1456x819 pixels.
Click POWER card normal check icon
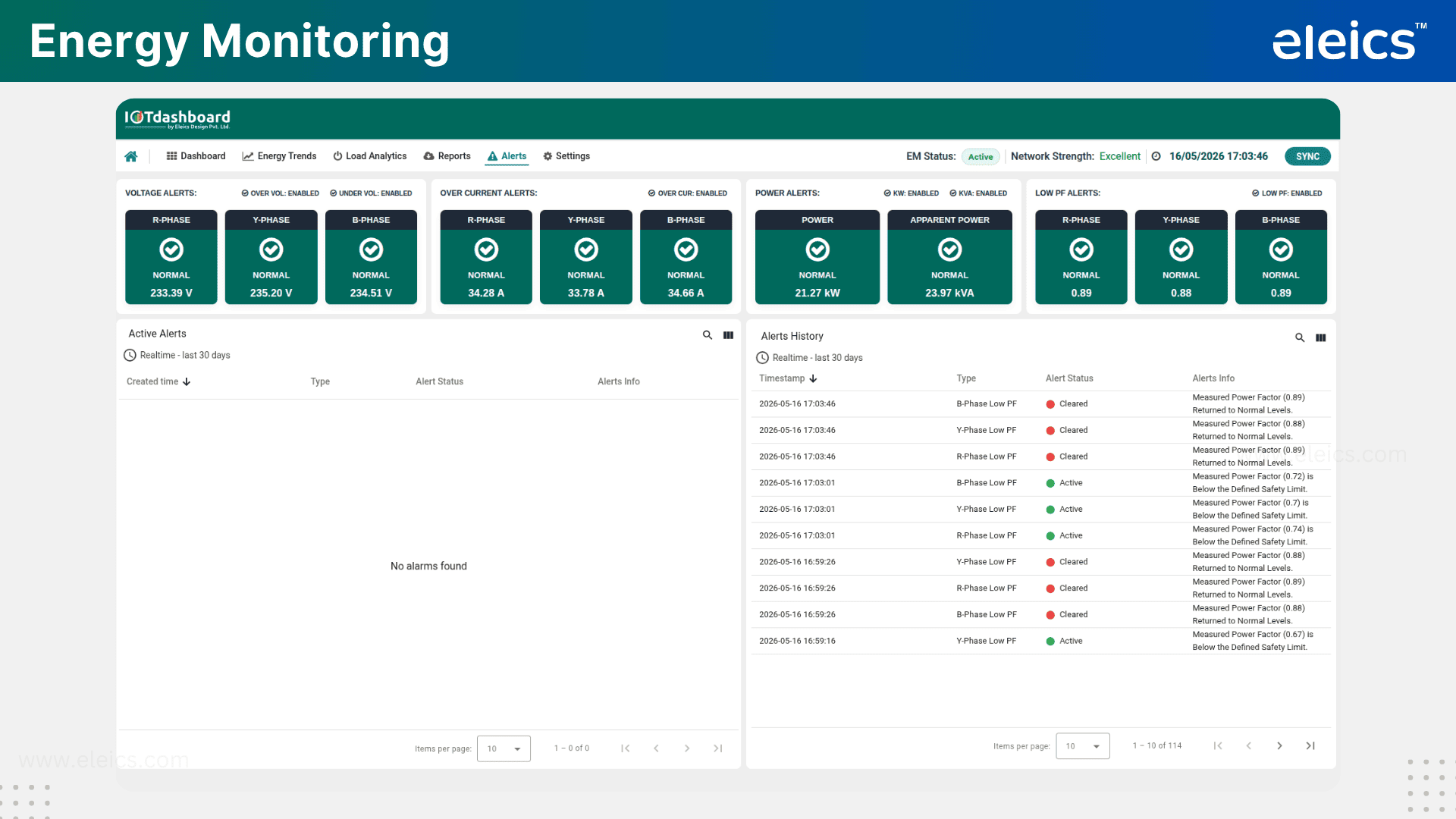[817, 249]
